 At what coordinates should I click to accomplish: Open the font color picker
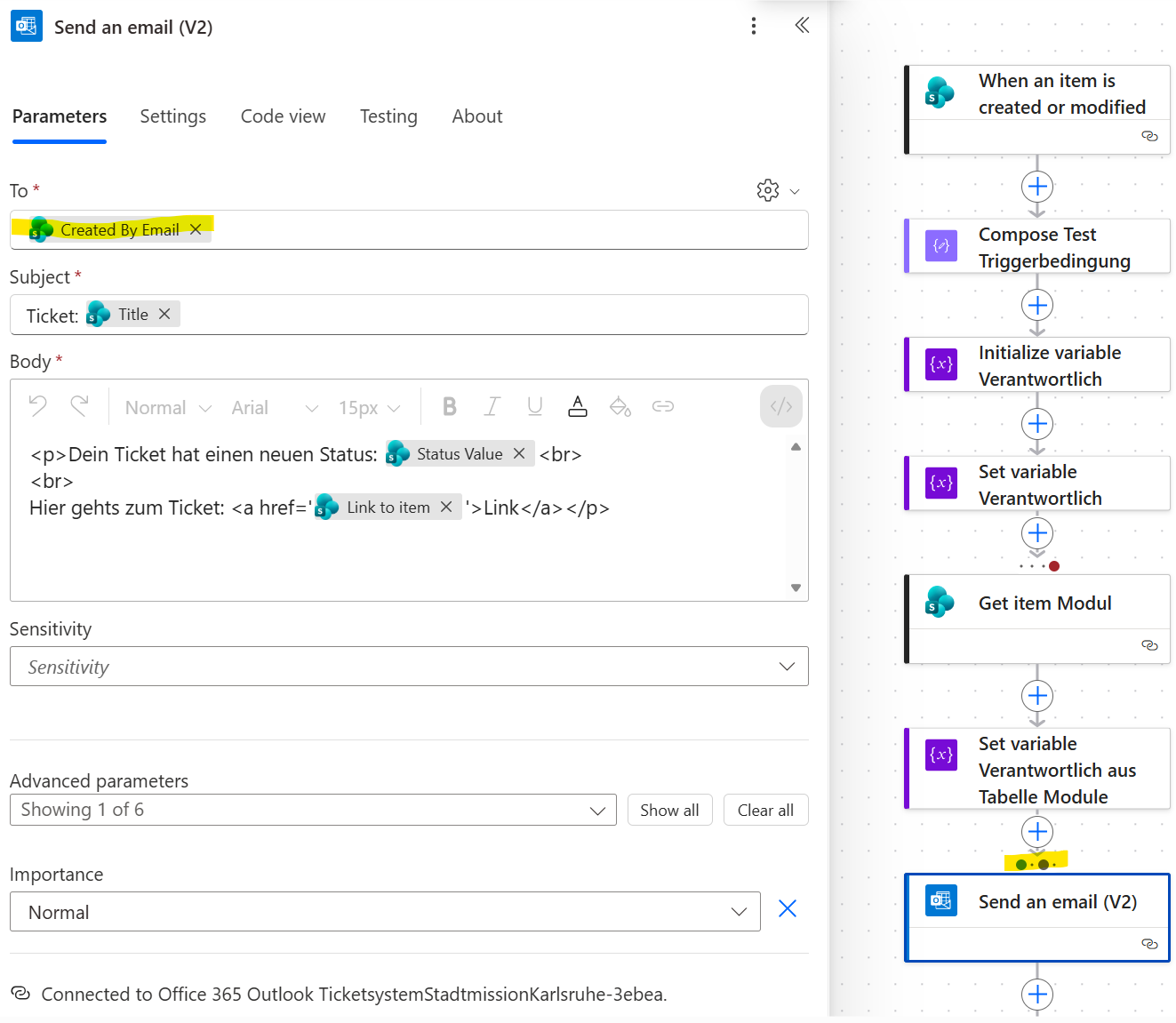(578, 407)
